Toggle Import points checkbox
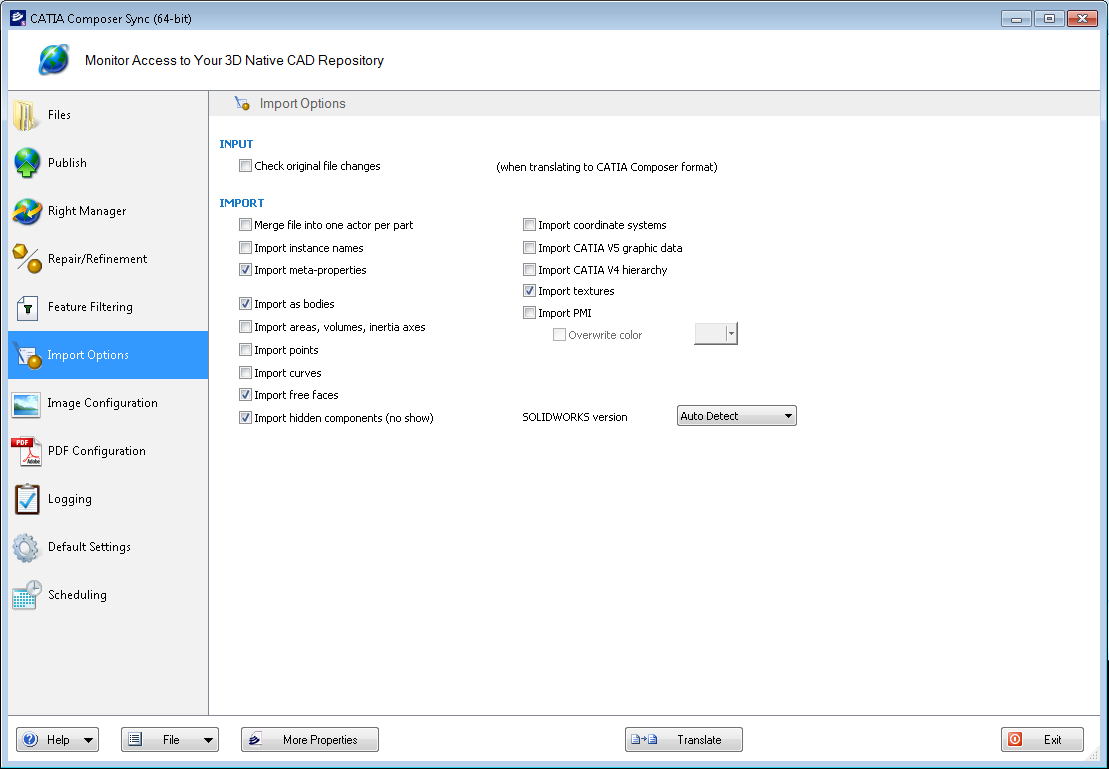The width and height of the screenshot is (1109, 769). pyautogui.click(x=245, y=349)
